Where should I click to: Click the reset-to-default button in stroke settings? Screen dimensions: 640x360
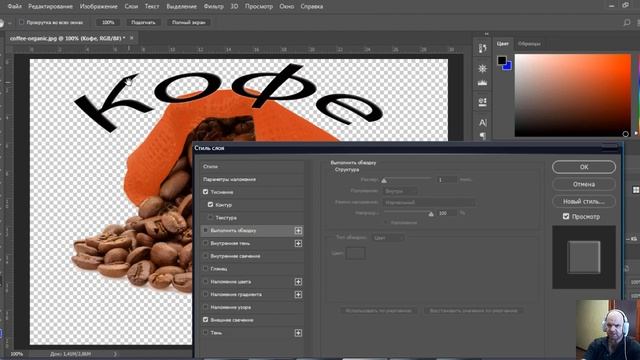(473, 311)
